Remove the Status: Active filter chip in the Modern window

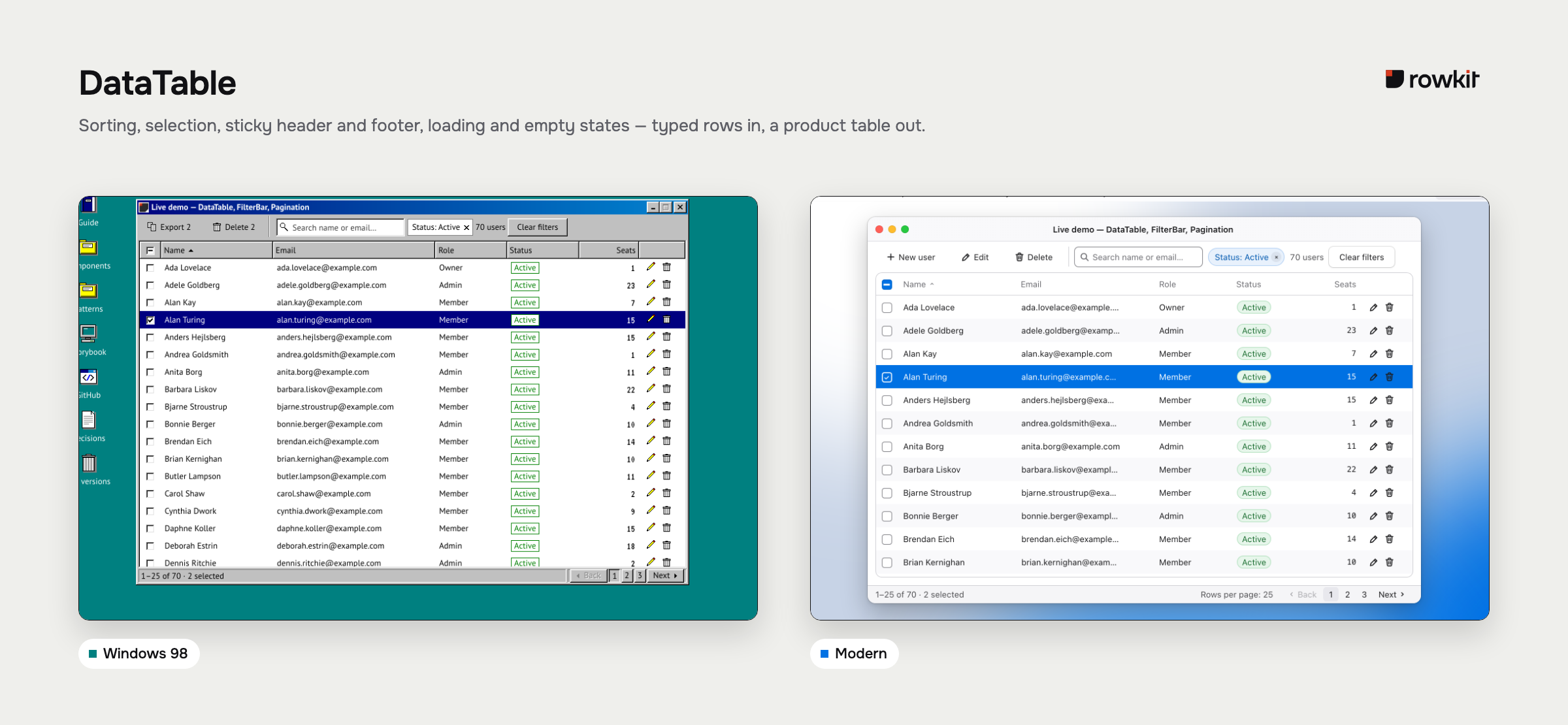pyautogui.click(x=1276, y=257)
